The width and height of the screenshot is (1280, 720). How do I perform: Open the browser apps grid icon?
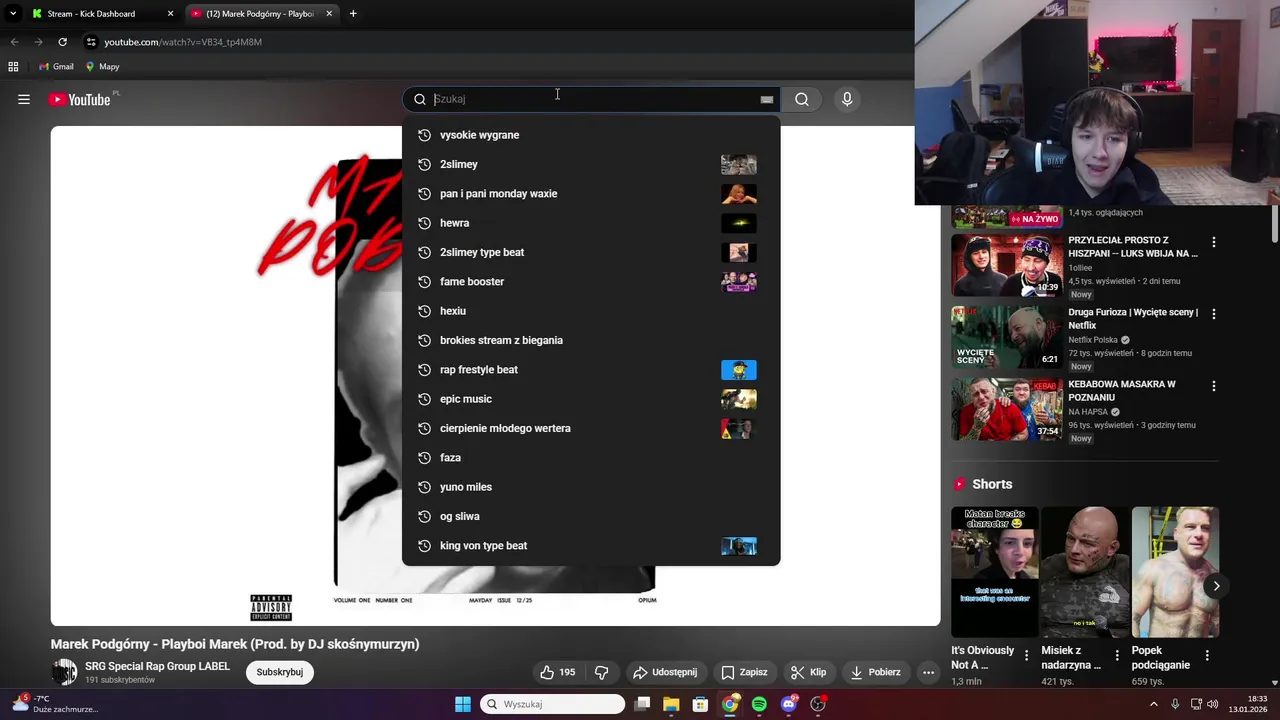13,67
